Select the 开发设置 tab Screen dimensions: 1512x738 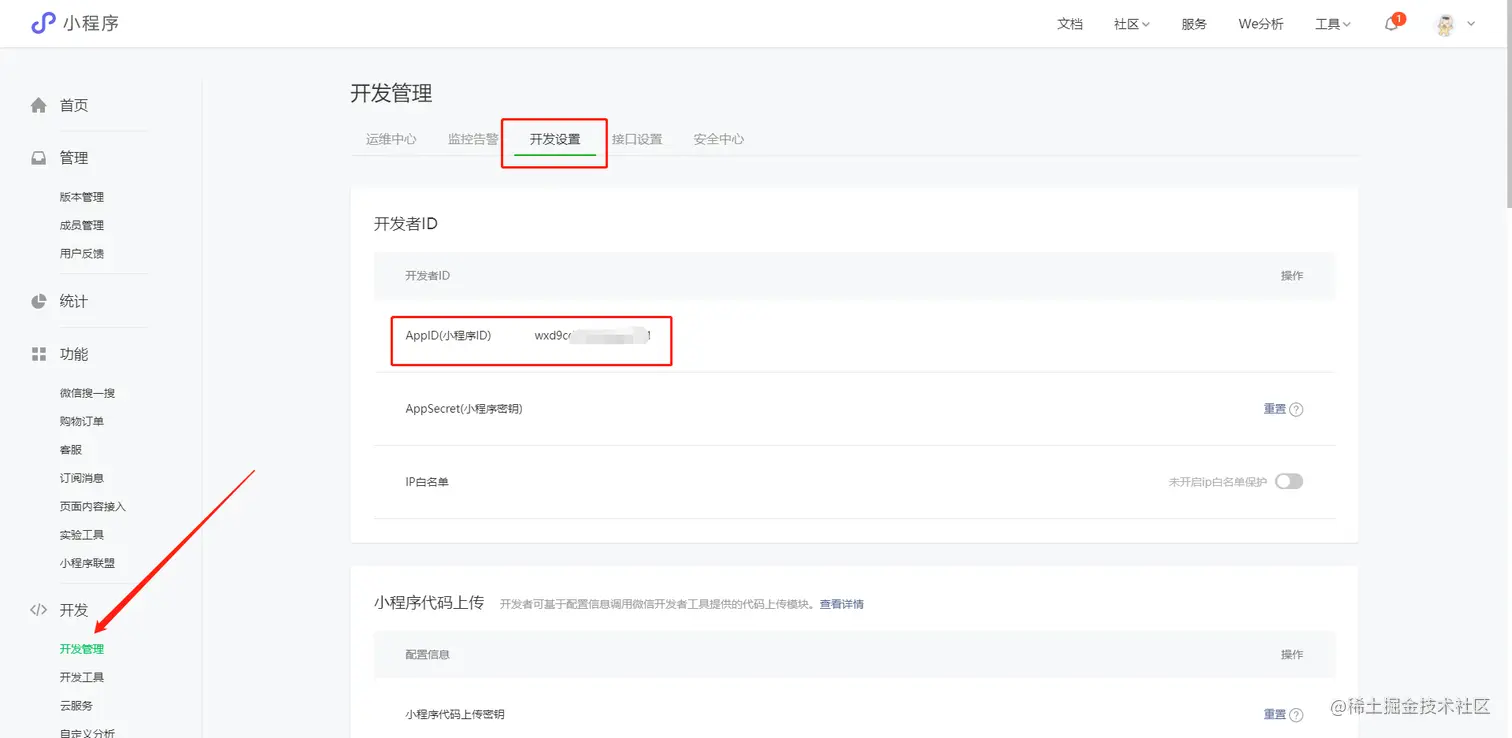pos(555,139)
